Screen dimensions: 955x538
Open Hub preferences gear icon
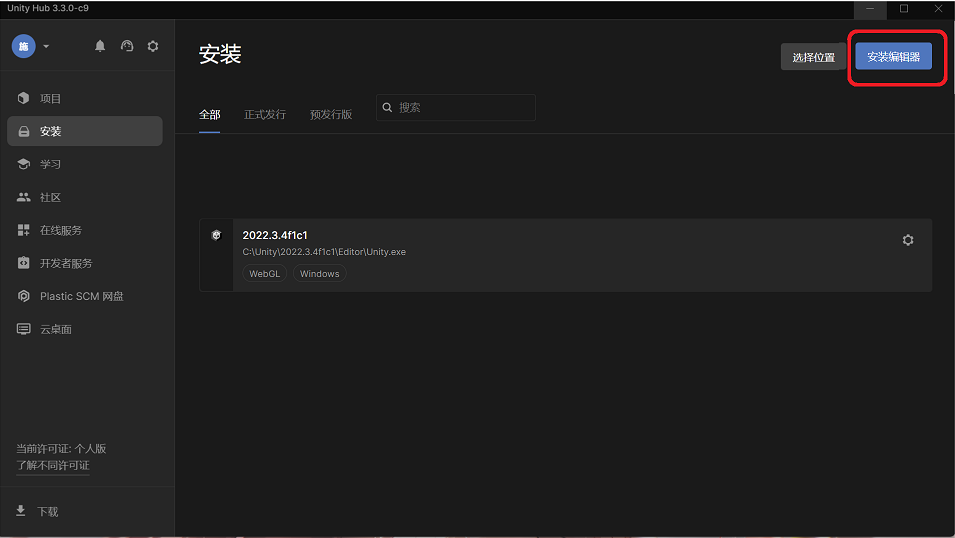coord(153,46)
